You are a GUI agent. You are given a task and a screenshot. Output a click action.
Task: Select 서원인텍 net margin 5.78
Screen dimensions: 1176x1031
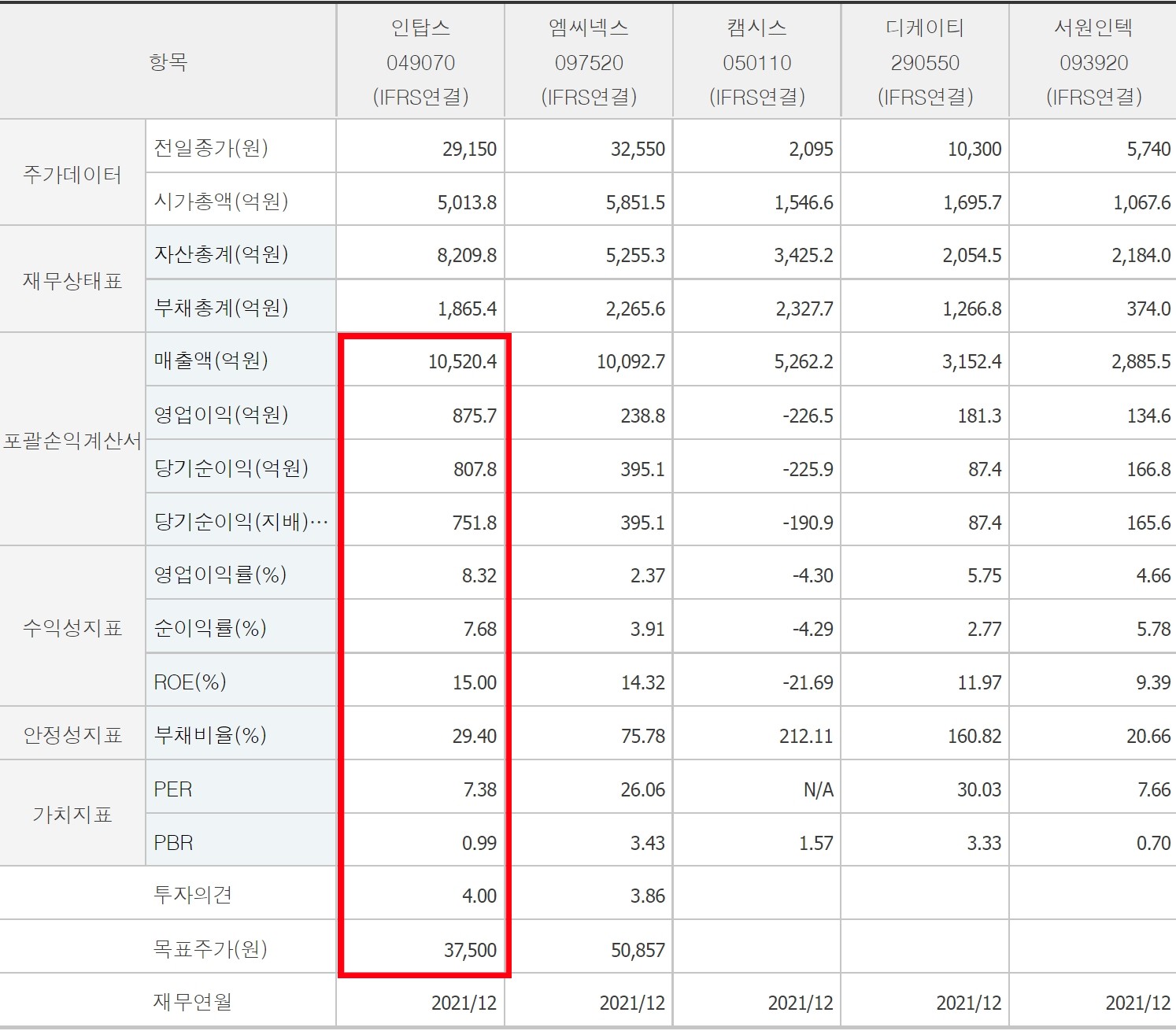(1153, 629)
